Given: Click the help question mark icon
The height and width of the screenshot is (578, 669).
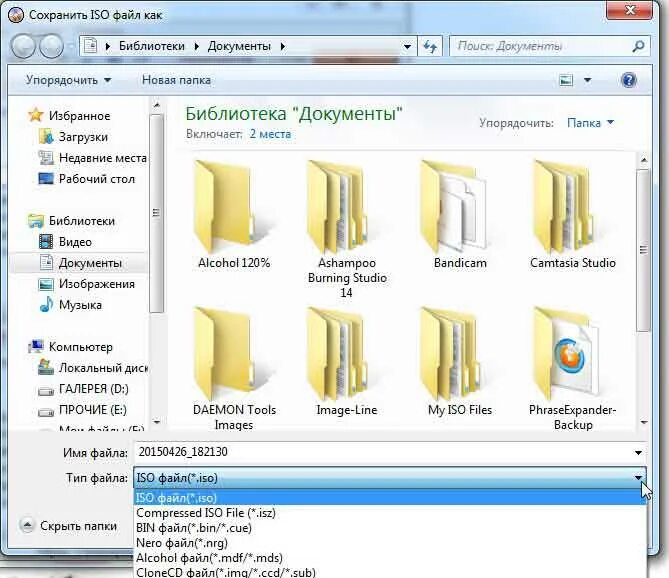Looking at the screenshot, I should point(629,80).
